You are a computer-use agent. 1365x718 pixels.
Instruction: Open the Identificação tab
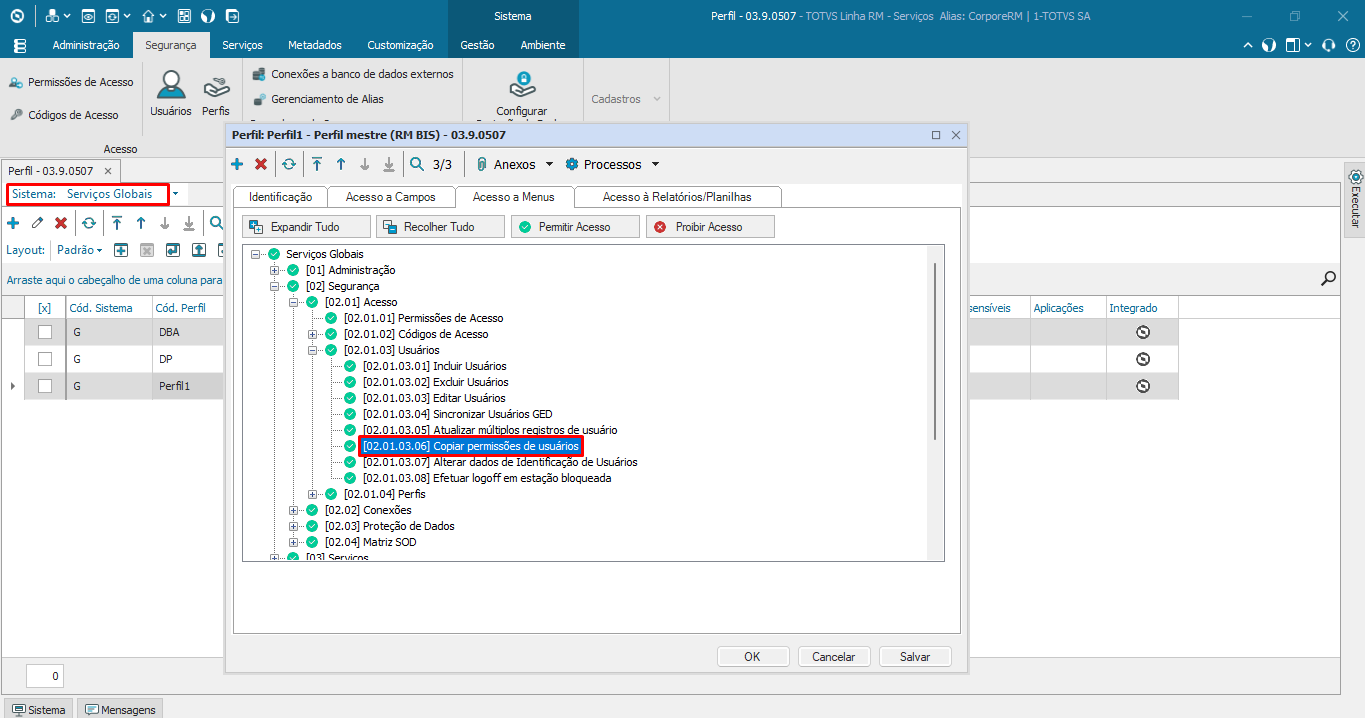pyautogui.click(x=280, y=197)
